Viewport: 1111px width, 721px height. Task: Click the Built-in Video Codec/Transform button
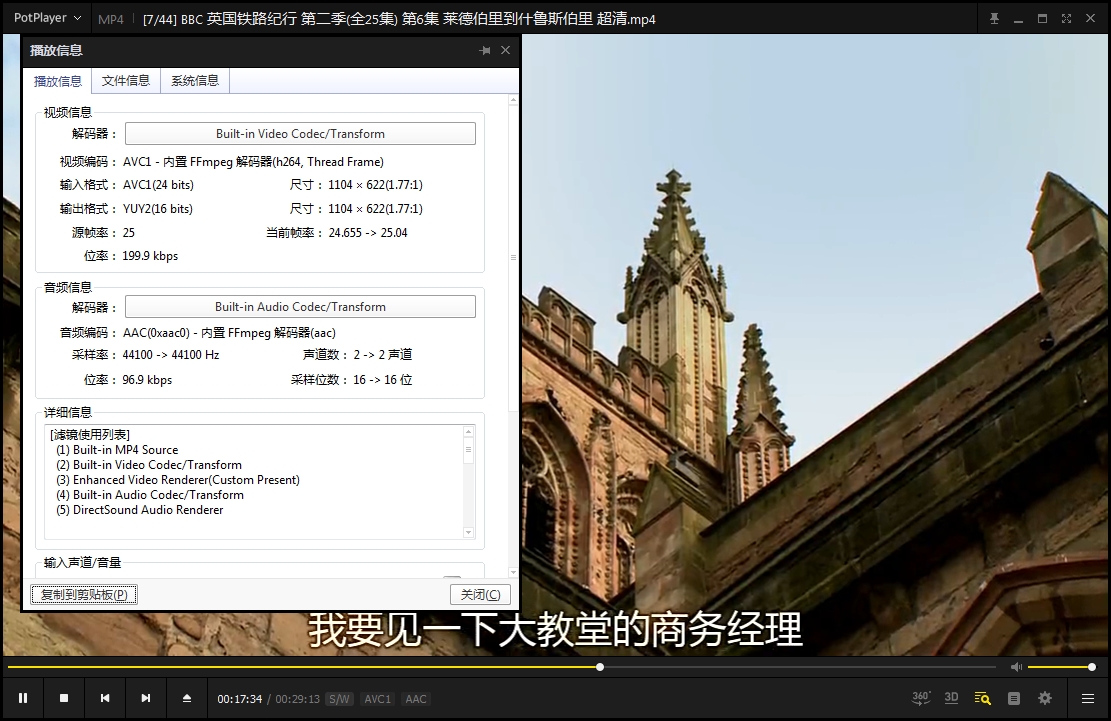pyautogui.click(x=300, y=134)
